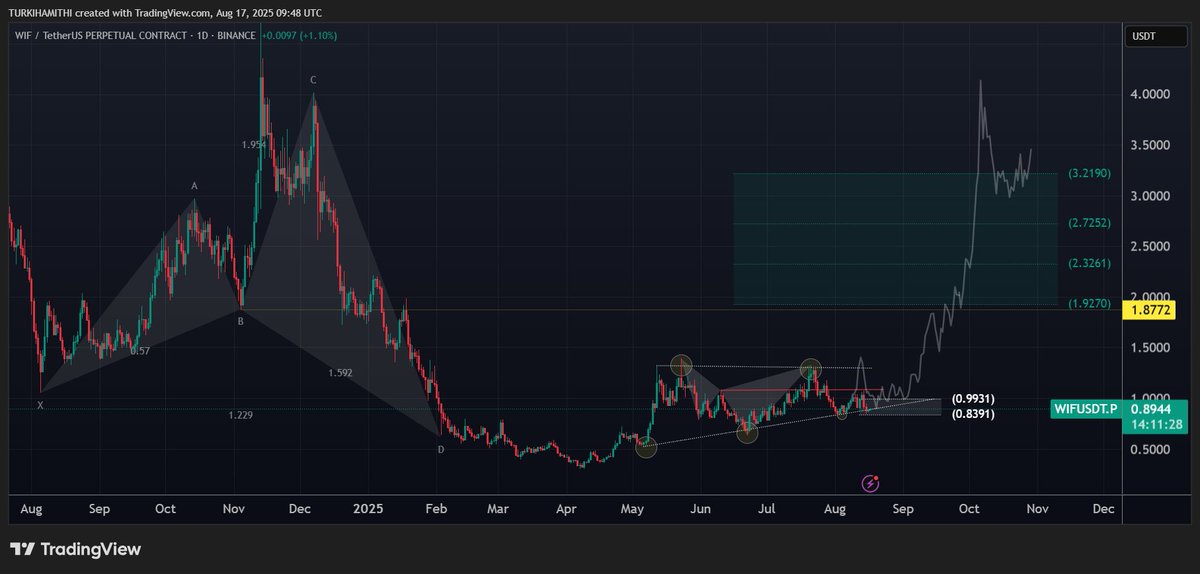Image resolution: width=1200 pixels, height=574 pixels.
Task: Select the green target zone rectangle
Action: tap(897, 239)
